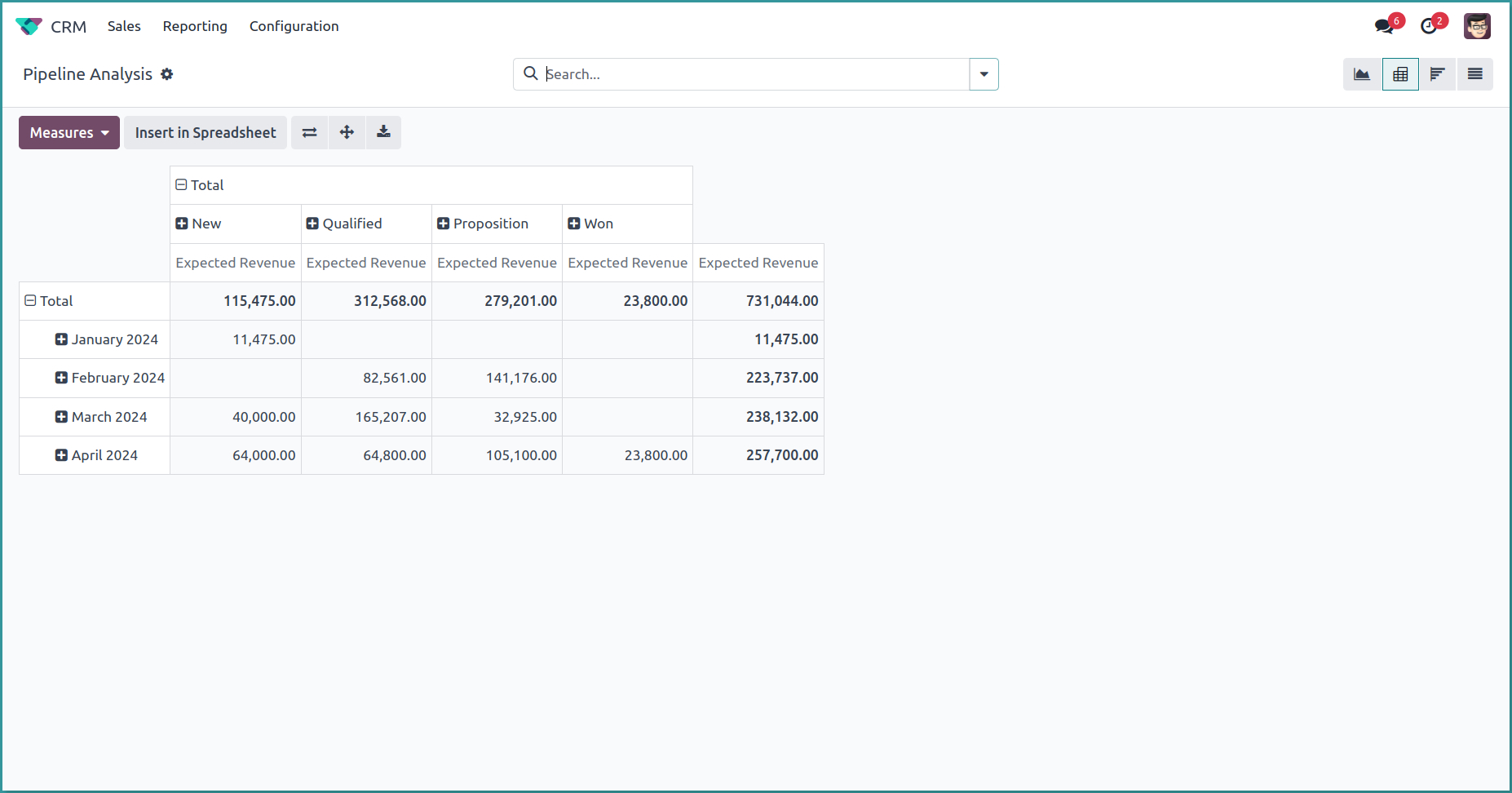Click the Insert in Spreadsheet button
This screenshot has width=1512, height=793.
[205, 132]
